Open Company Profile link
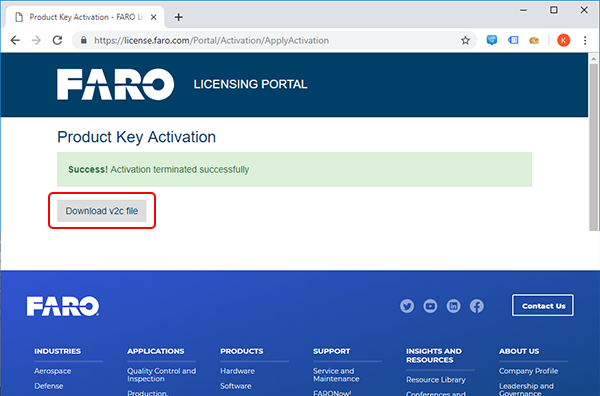The height and width of the screenshot is (396, 600). click(528, 371)
